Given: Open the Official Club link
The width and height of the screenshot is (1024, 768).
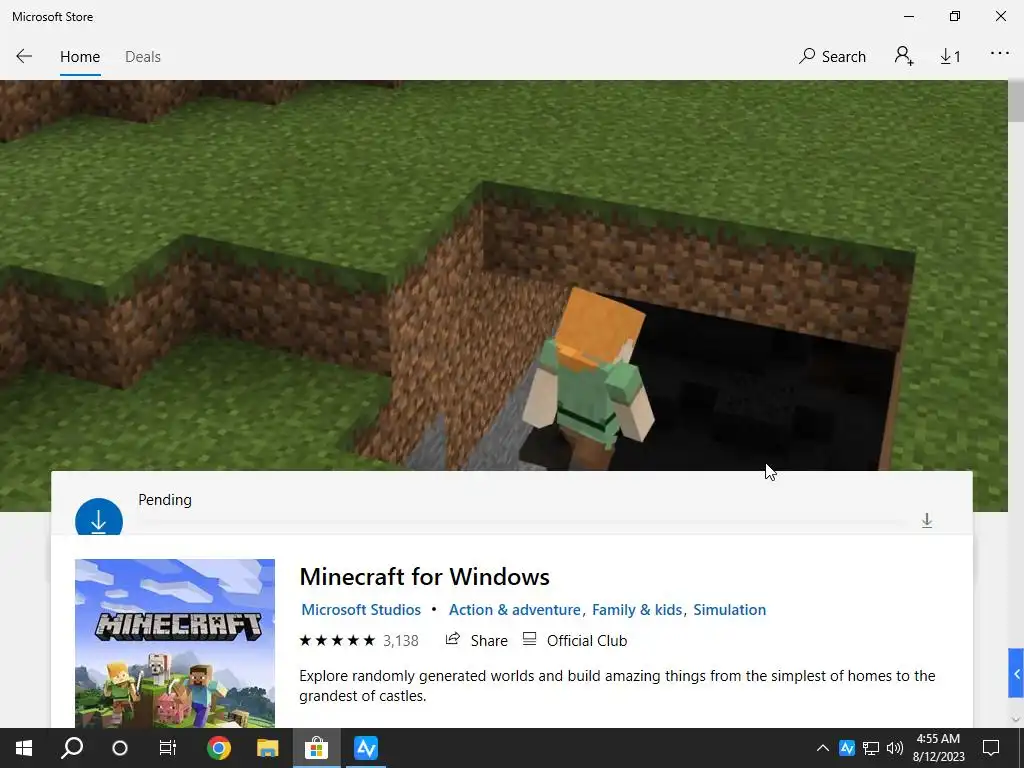Looking at the screenshot, I should tap(586, 641).
